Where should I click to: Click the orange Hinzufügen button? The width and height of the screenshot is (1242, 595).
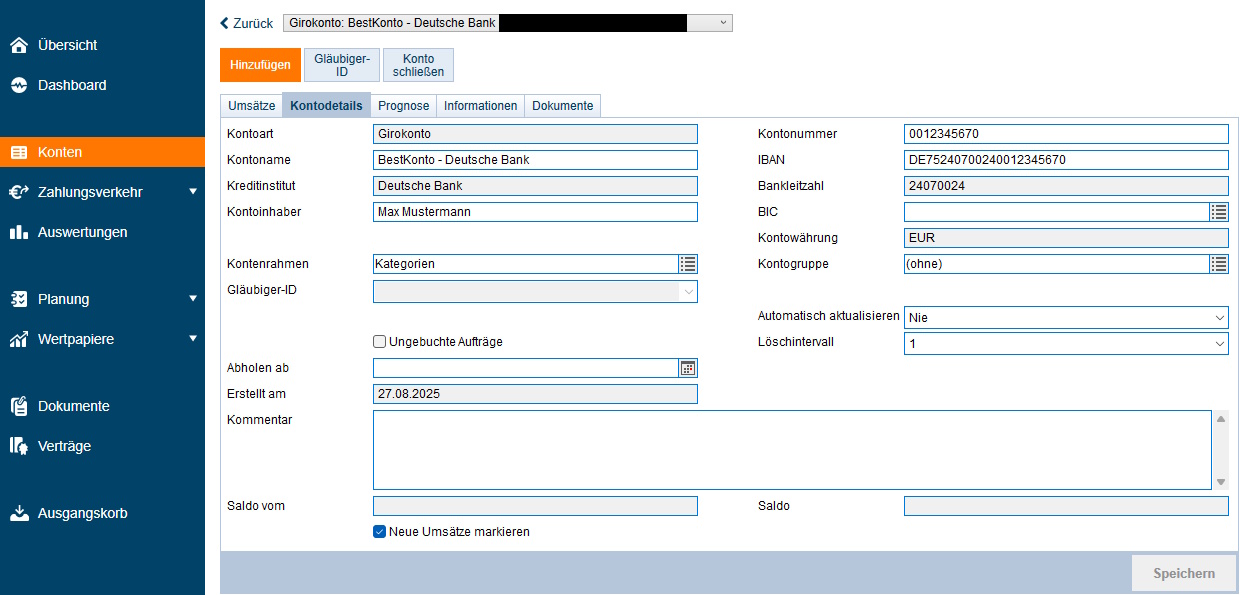[x=260, y=65]
